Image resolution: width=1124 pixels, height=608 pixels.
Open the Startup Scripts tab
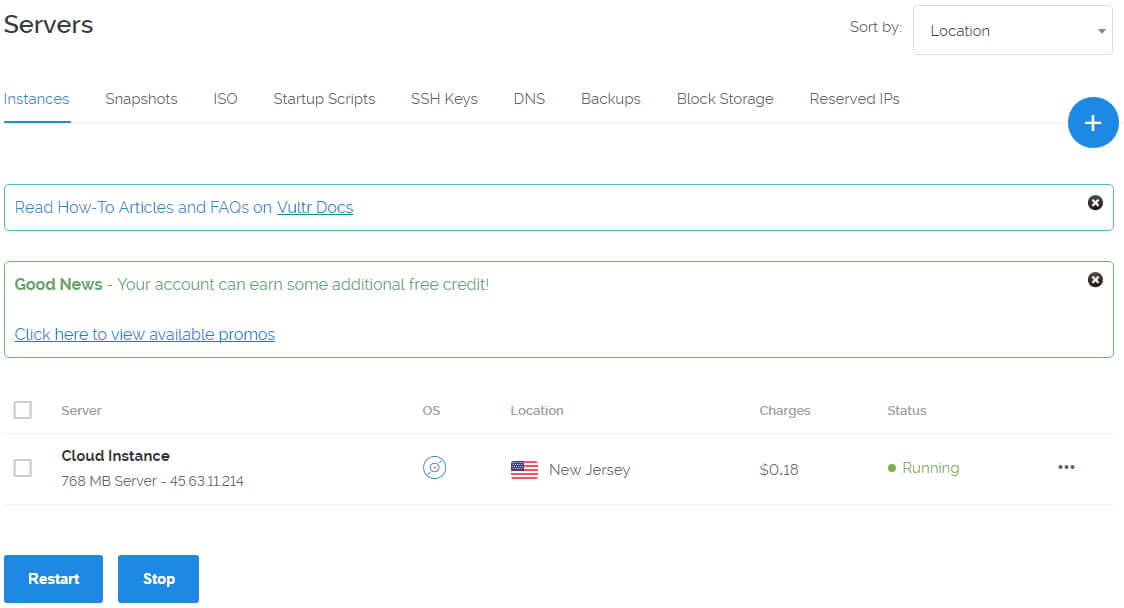pos(324,99)
